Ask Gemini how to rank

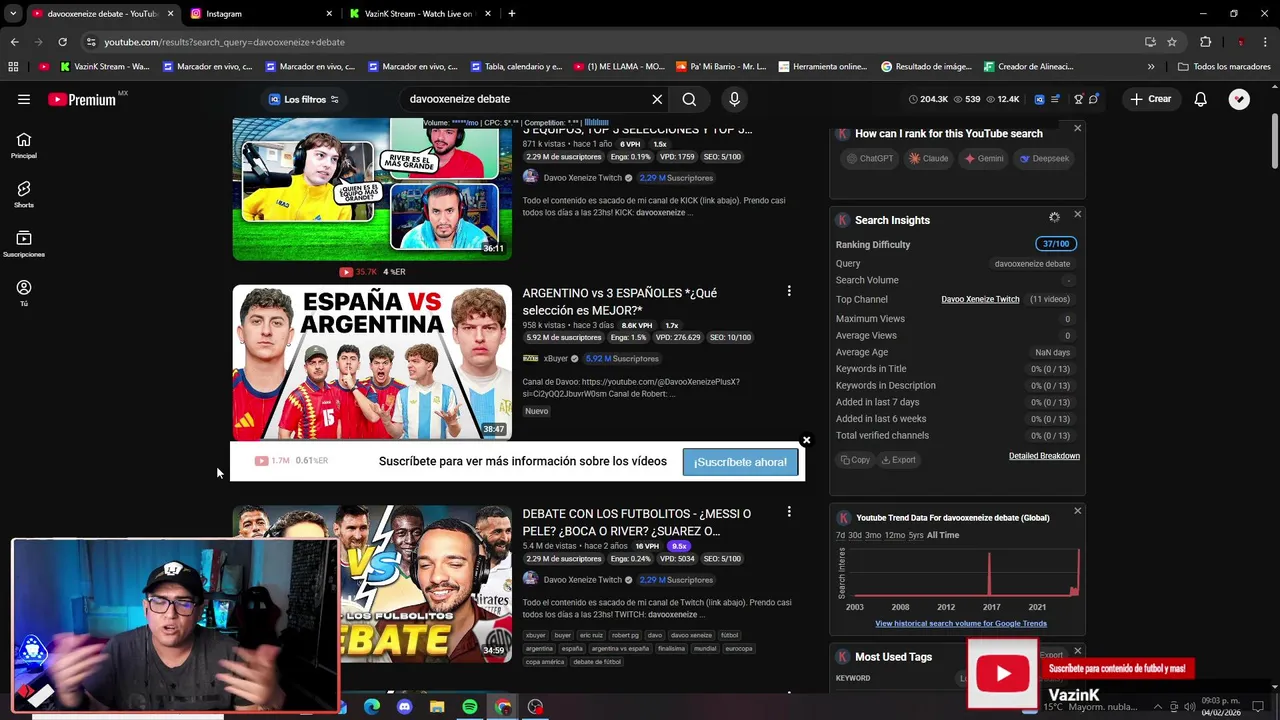(x=983, y=158)
